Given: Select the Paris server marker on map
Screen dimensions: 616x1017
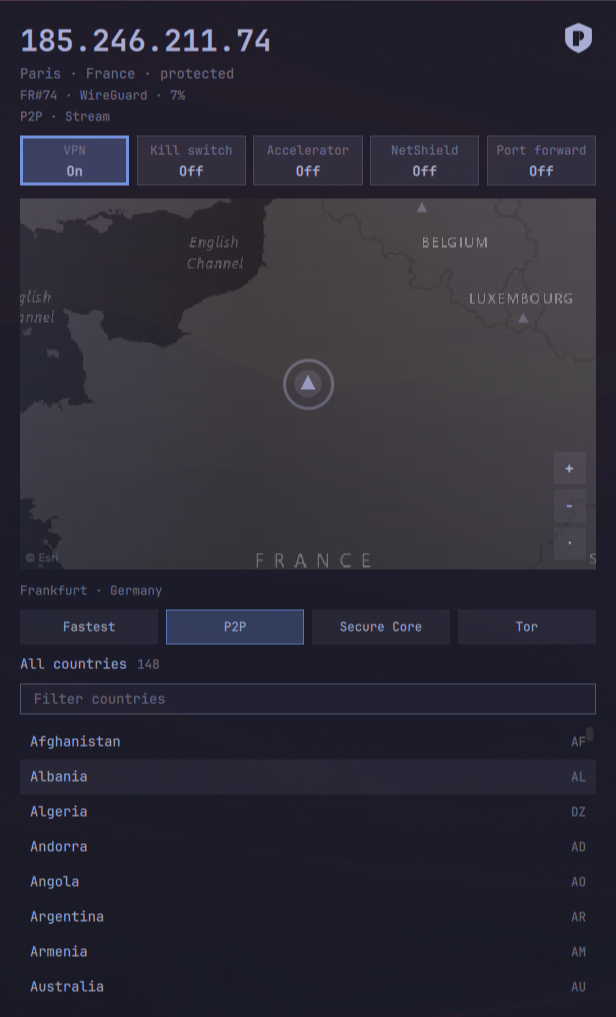Looking at the screenshot, I should [308, 384].
